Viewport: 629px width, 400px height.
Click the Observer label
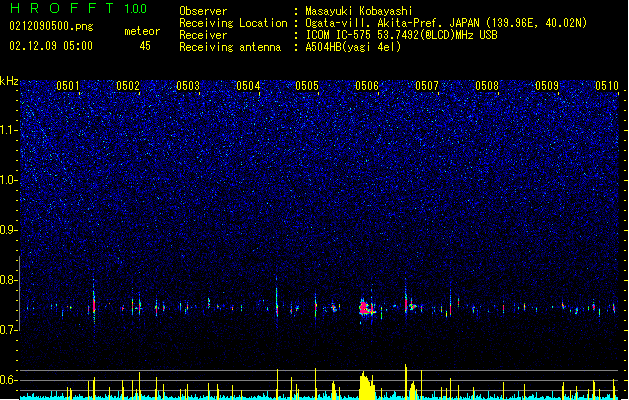click(x=203, y=11)
